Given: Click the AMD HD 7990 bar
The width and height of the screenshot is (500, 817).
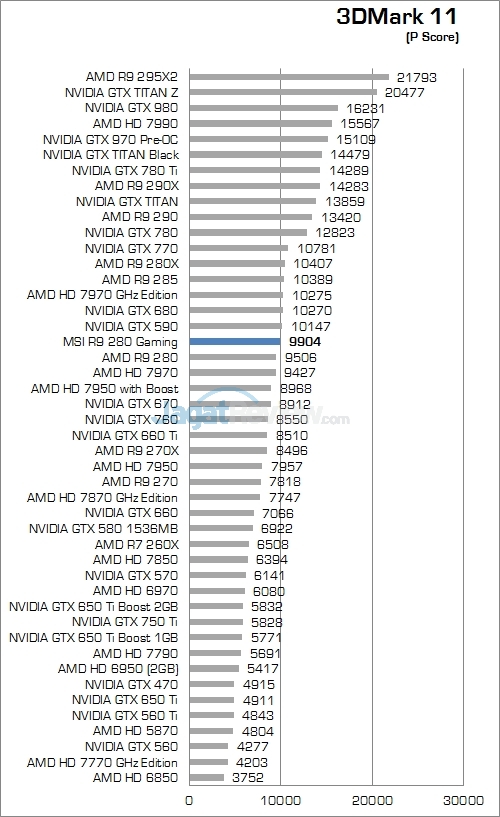Looking at the screenshot, I should [261, 123].
